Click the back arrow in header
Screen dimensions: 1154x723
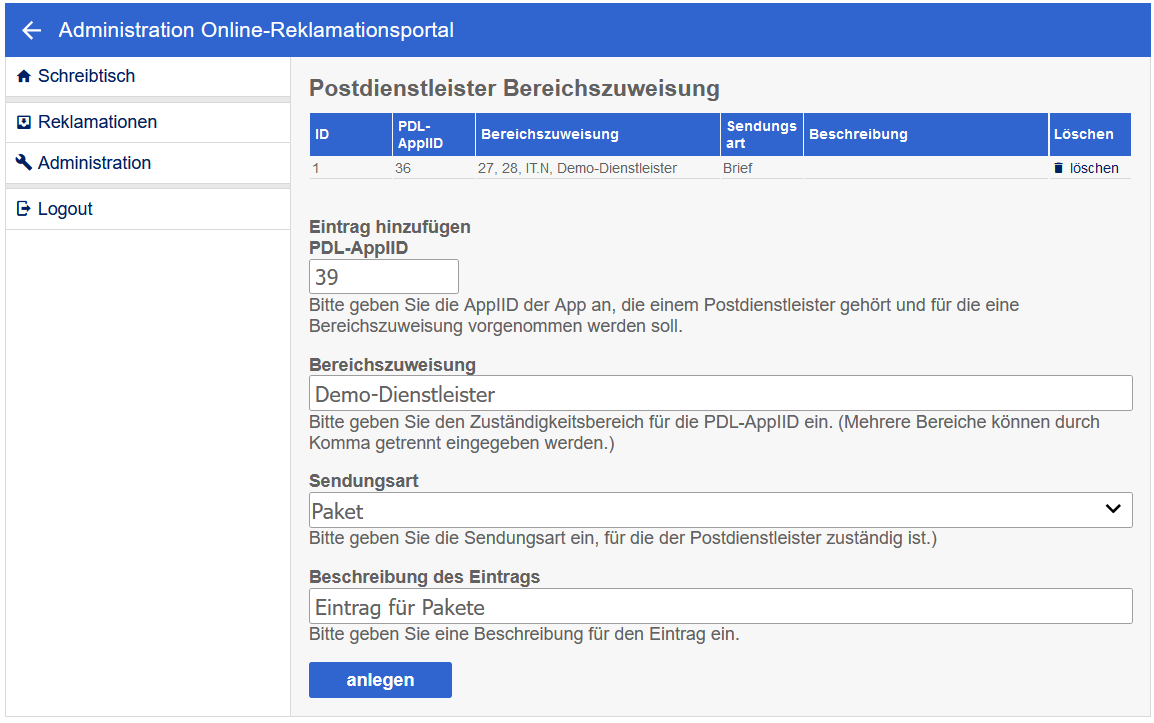coord(32,31)
